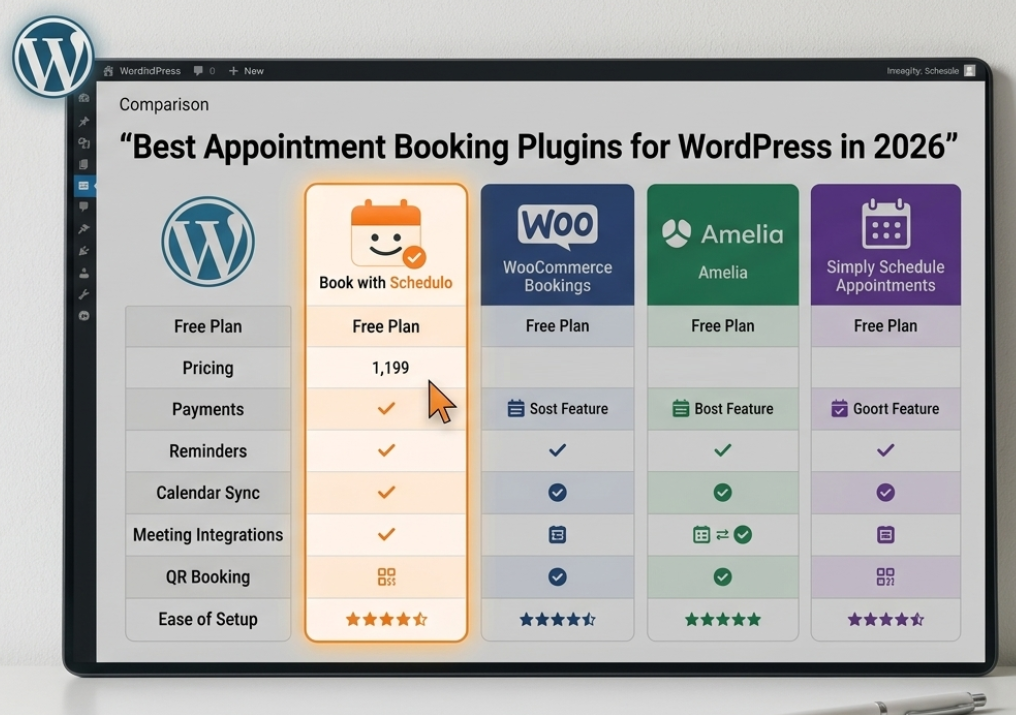Screen dimensions: 1016x715
Task: Click the large WordPress logo badge
Action: tap(53, 57)
